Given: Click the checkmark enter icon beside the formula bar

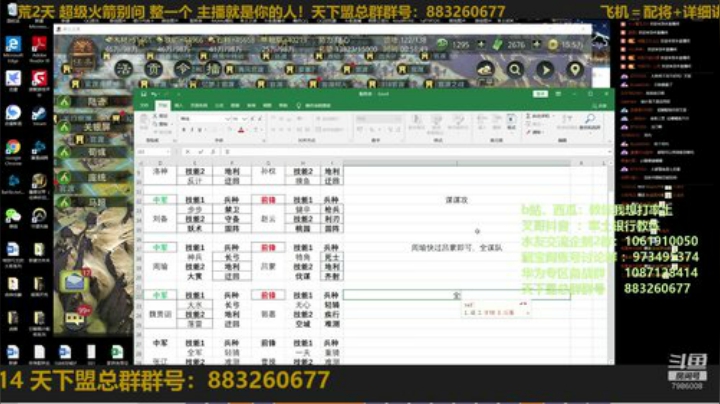Looking at the screenshot, I should pyautogui.click(x=201, y=152).
